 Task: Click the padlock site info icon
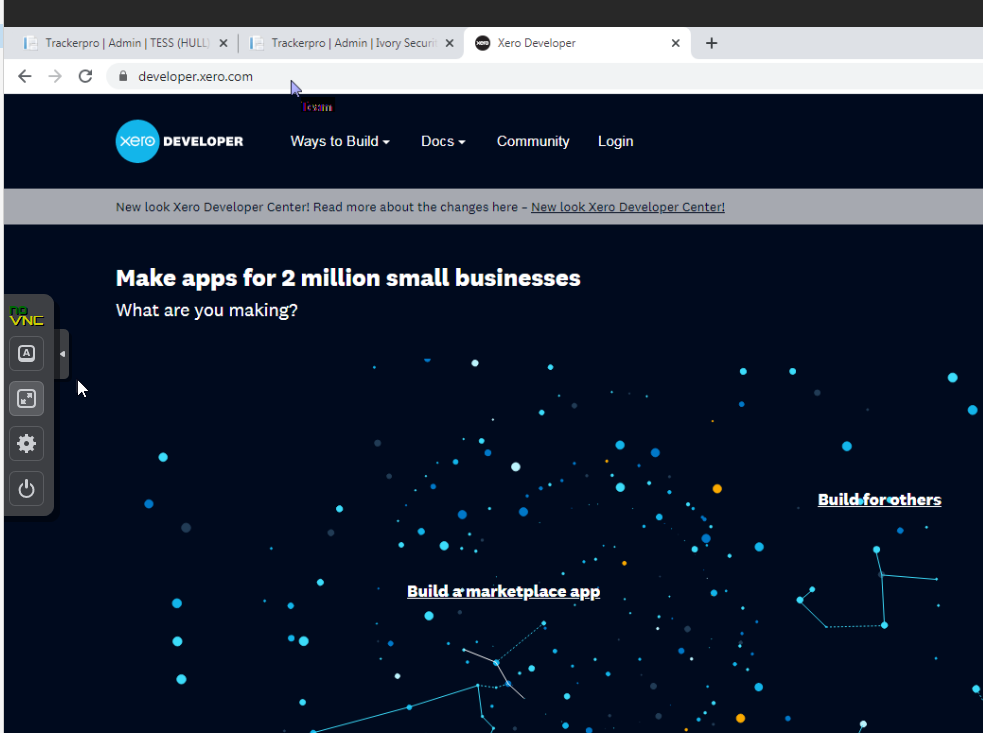123,76
